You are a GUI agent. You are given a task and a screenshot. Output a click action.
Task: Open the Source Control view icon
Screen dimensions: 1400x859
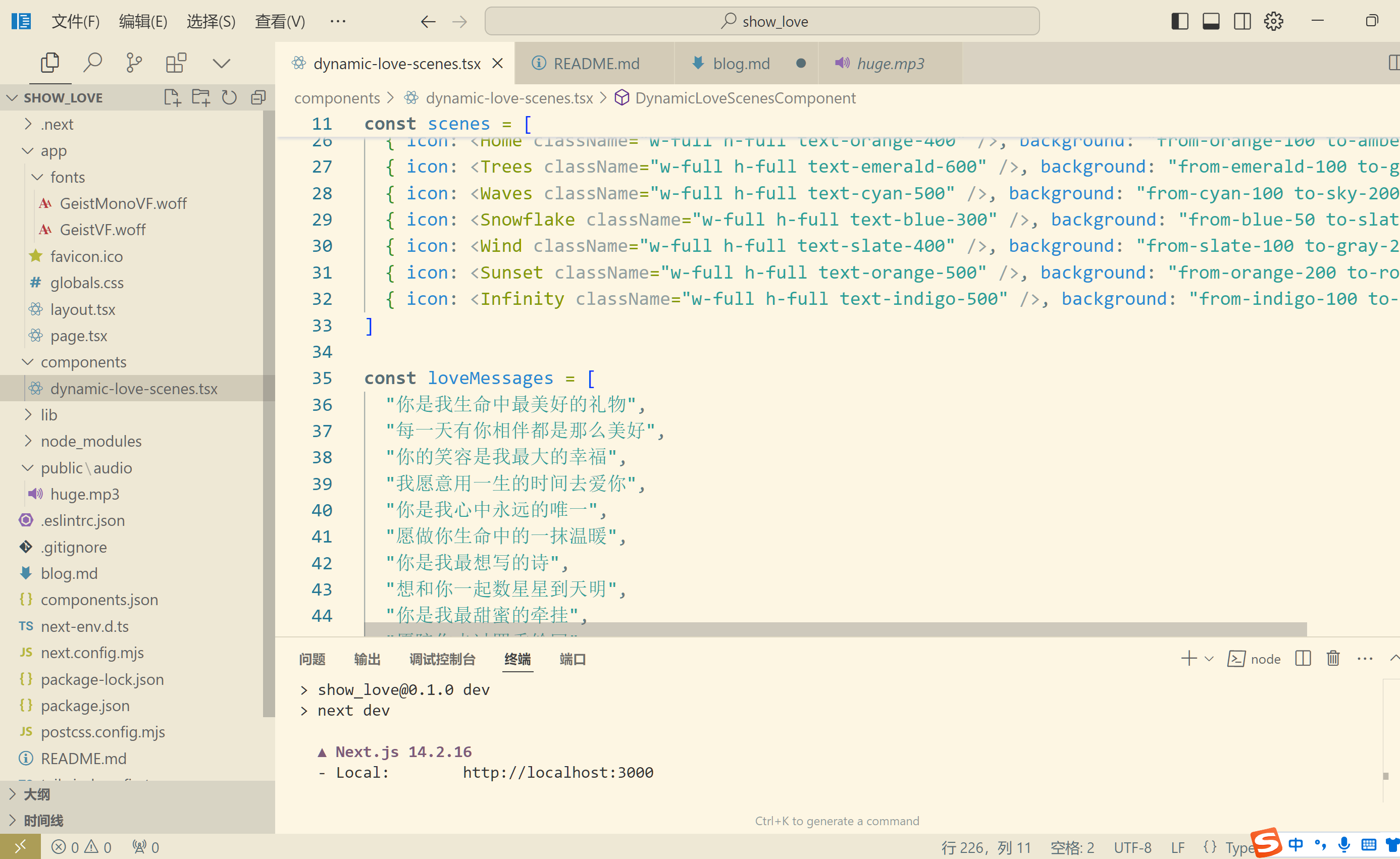pyautogui.click(x=133, y=63)
